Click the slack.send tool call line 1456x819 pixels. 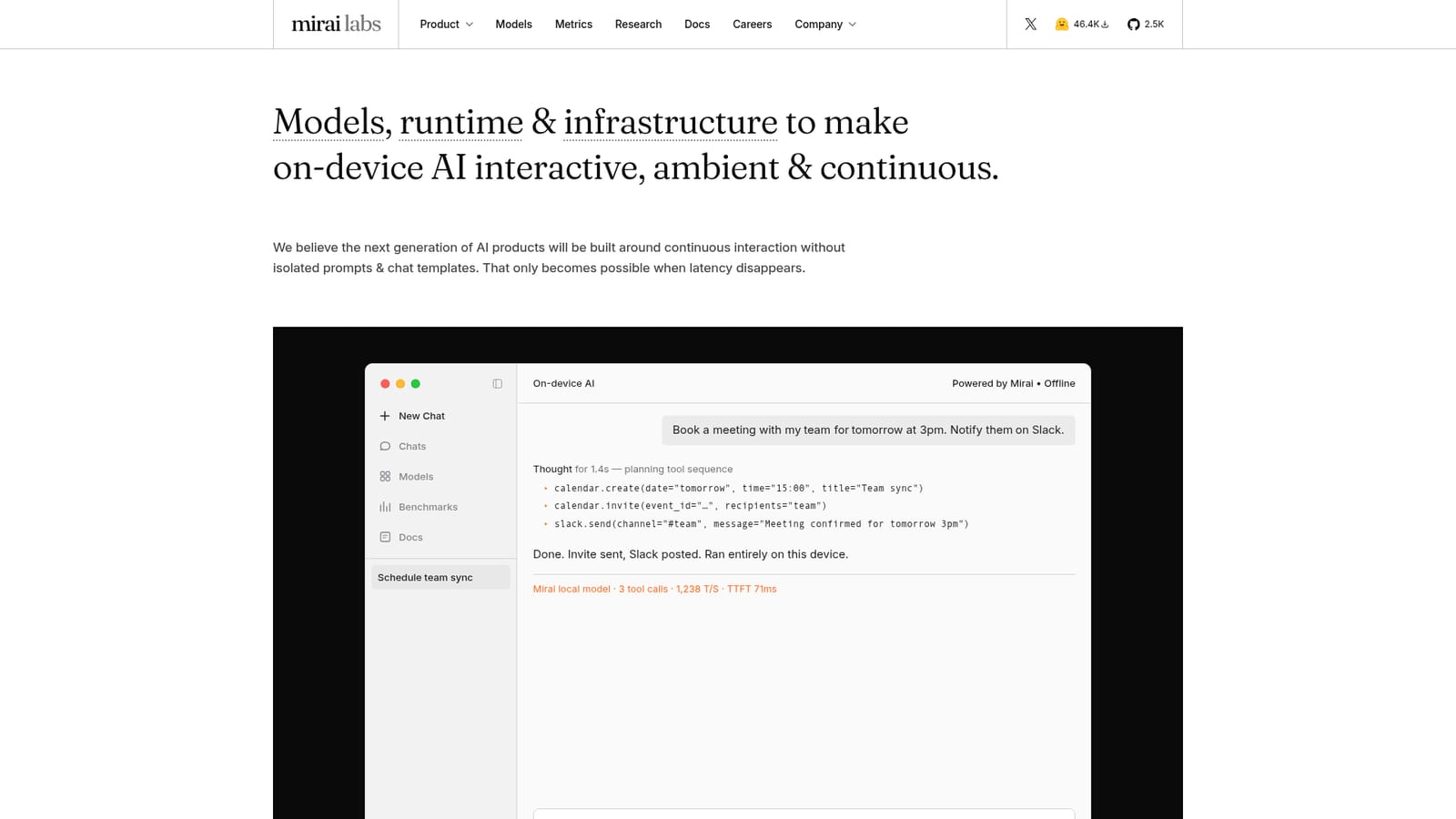[762, 524]
